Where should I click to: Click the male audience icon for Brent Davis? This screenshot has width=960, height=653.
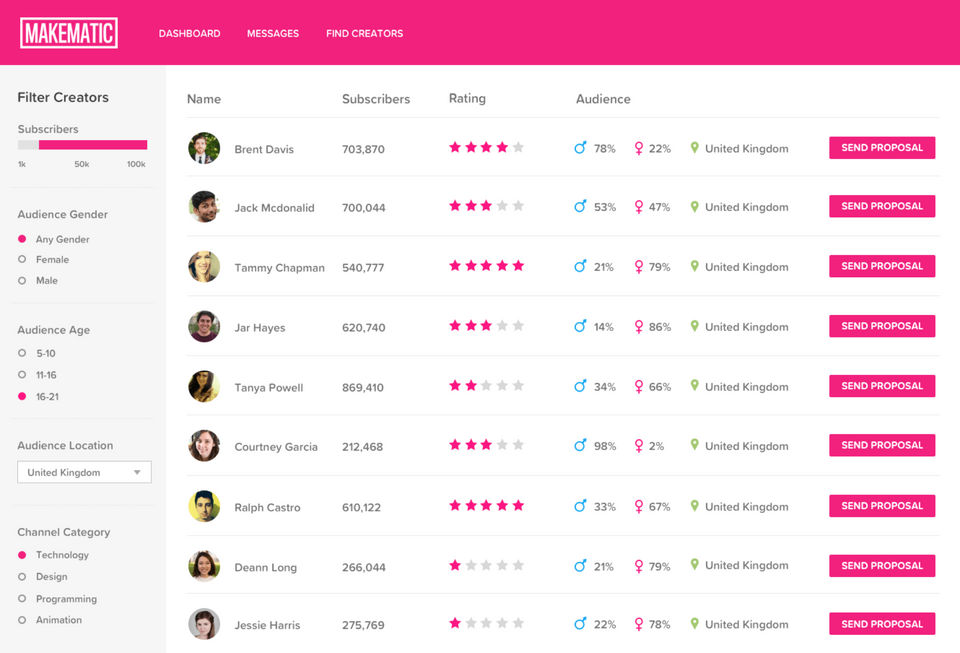tap(580, 148)
